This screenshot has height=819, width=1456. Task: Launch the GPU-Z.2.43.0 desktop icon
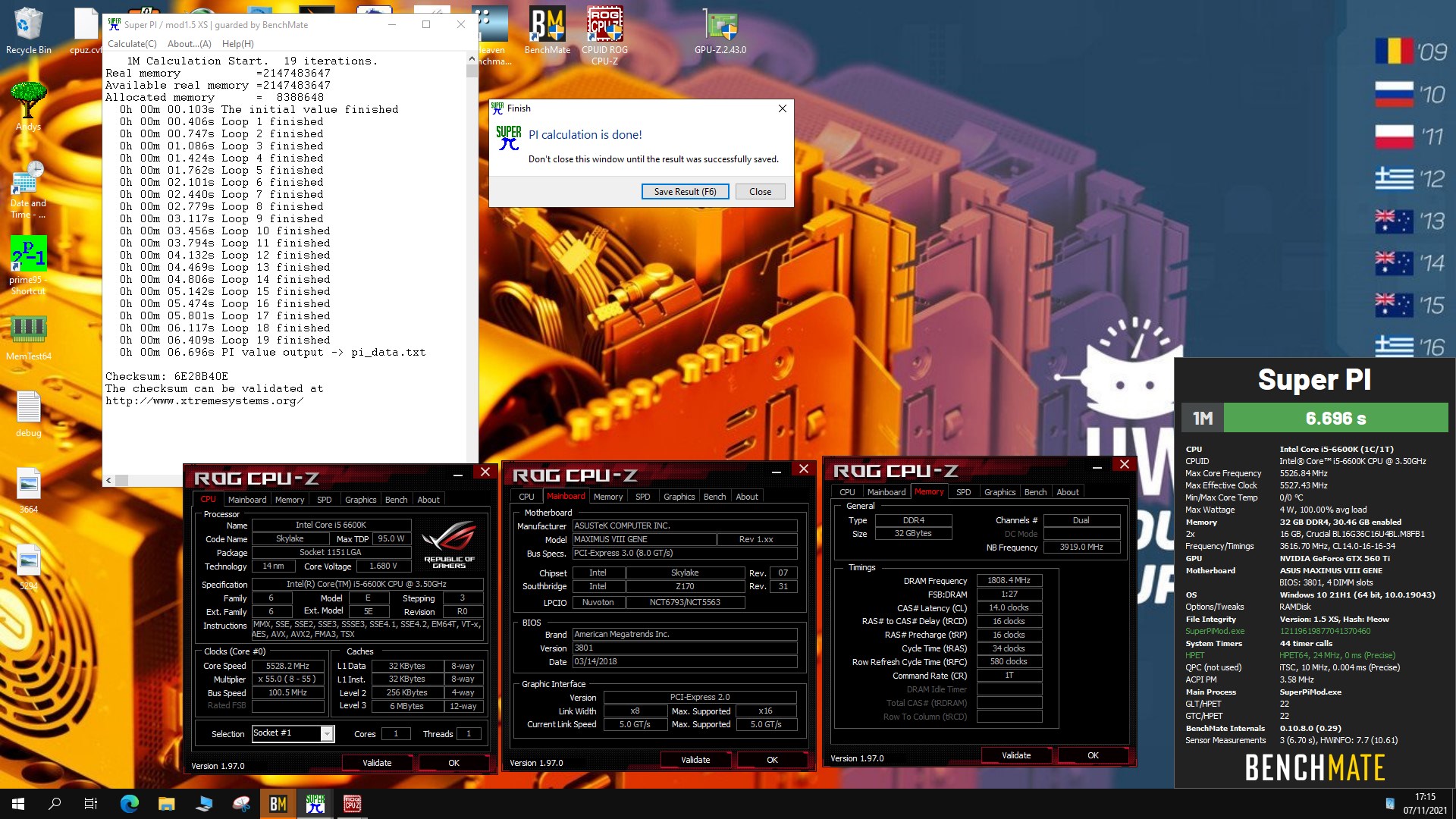(720, 30)
